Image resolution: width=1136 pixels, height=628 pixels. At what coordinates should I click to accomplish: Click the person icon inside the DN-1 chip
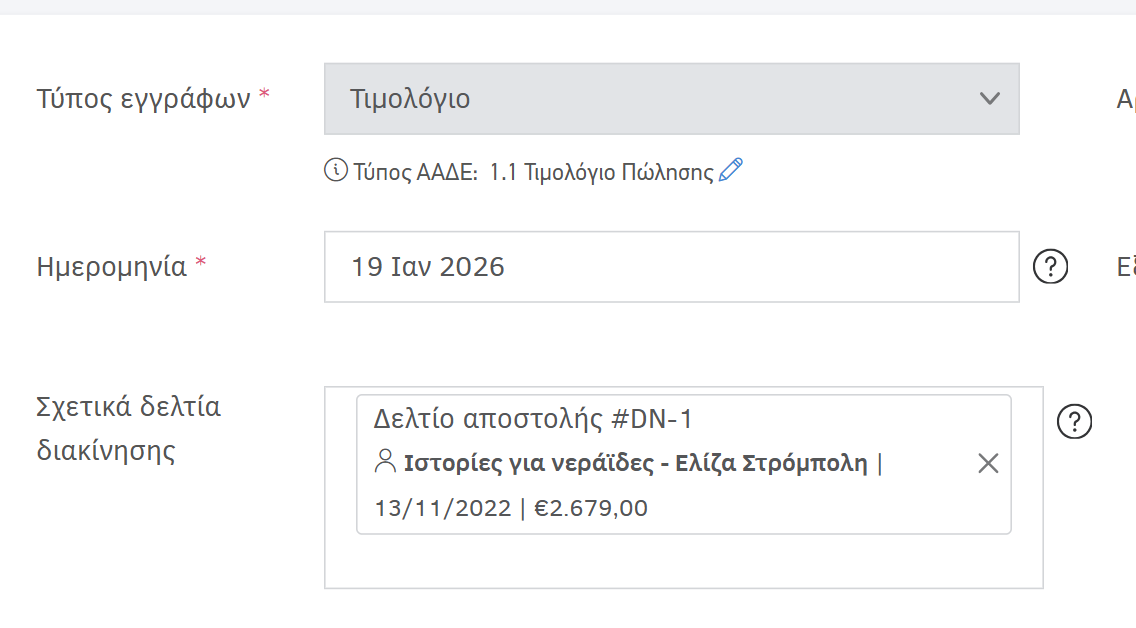383,462
